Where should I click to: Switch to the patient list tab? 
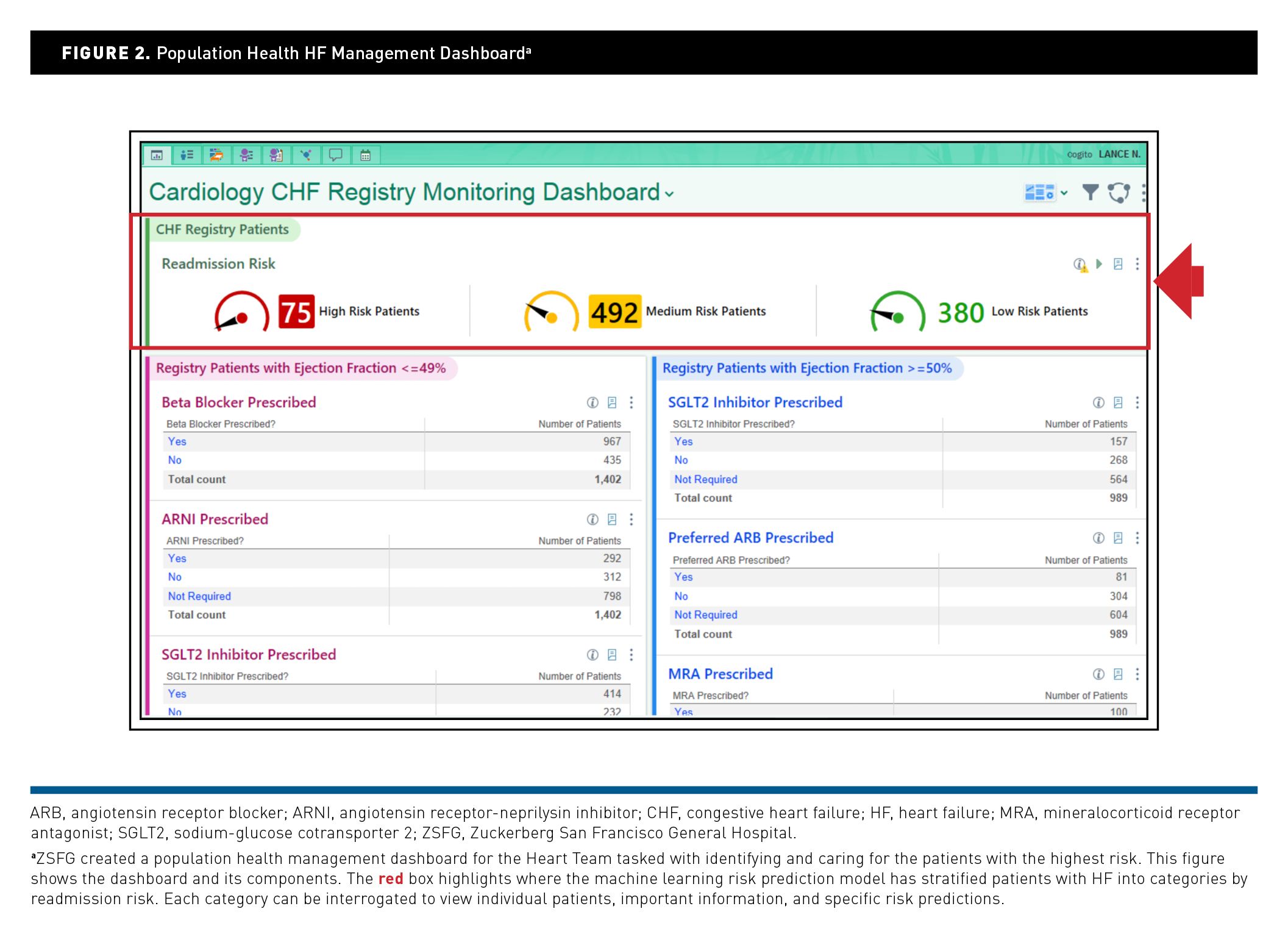coord(187,155)
